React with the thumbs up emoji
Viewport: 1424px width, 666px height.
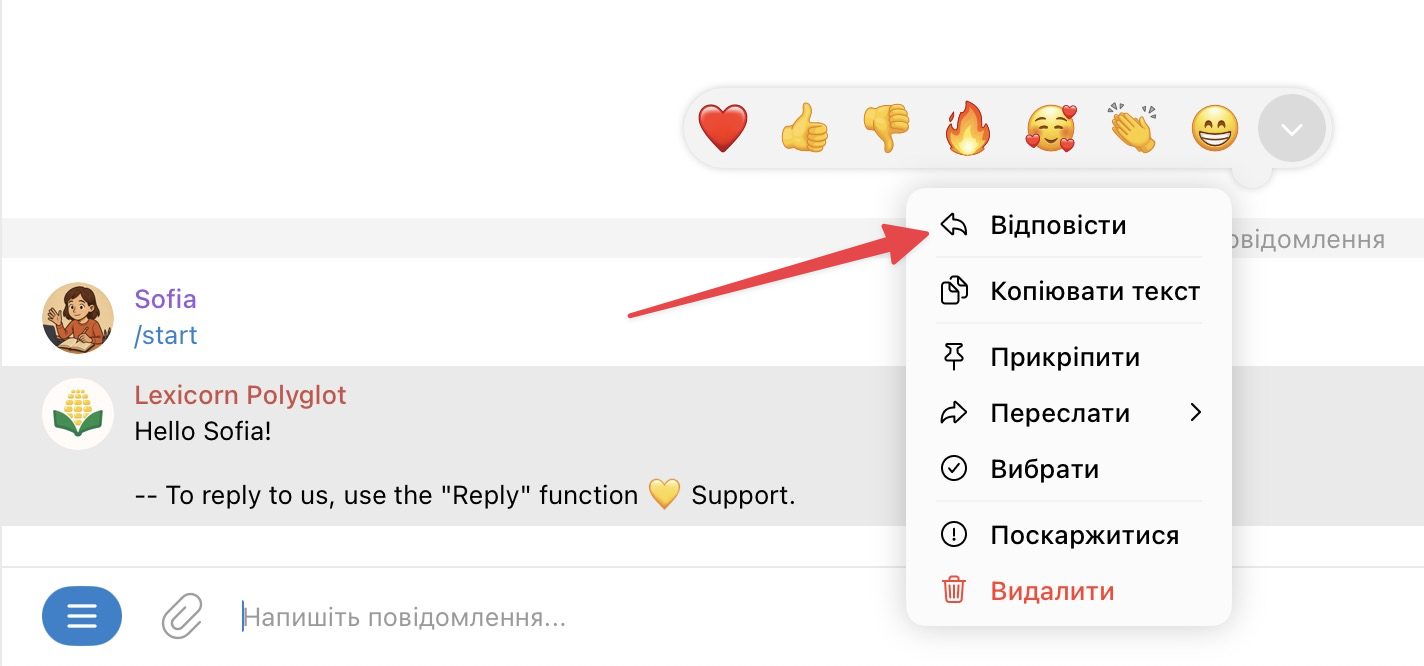click(805, 130)
